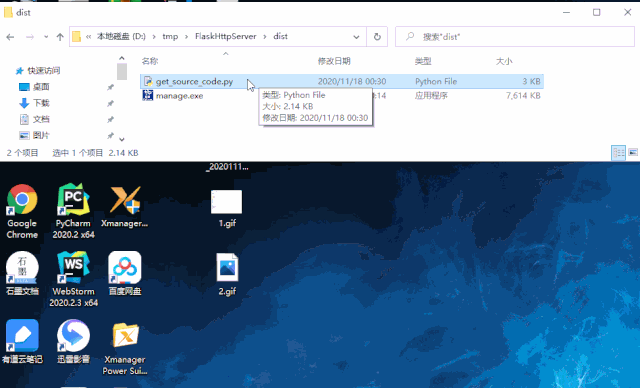Sort files by 类型 column
Screen dimensions: 640x388
(x=423, y=61)
